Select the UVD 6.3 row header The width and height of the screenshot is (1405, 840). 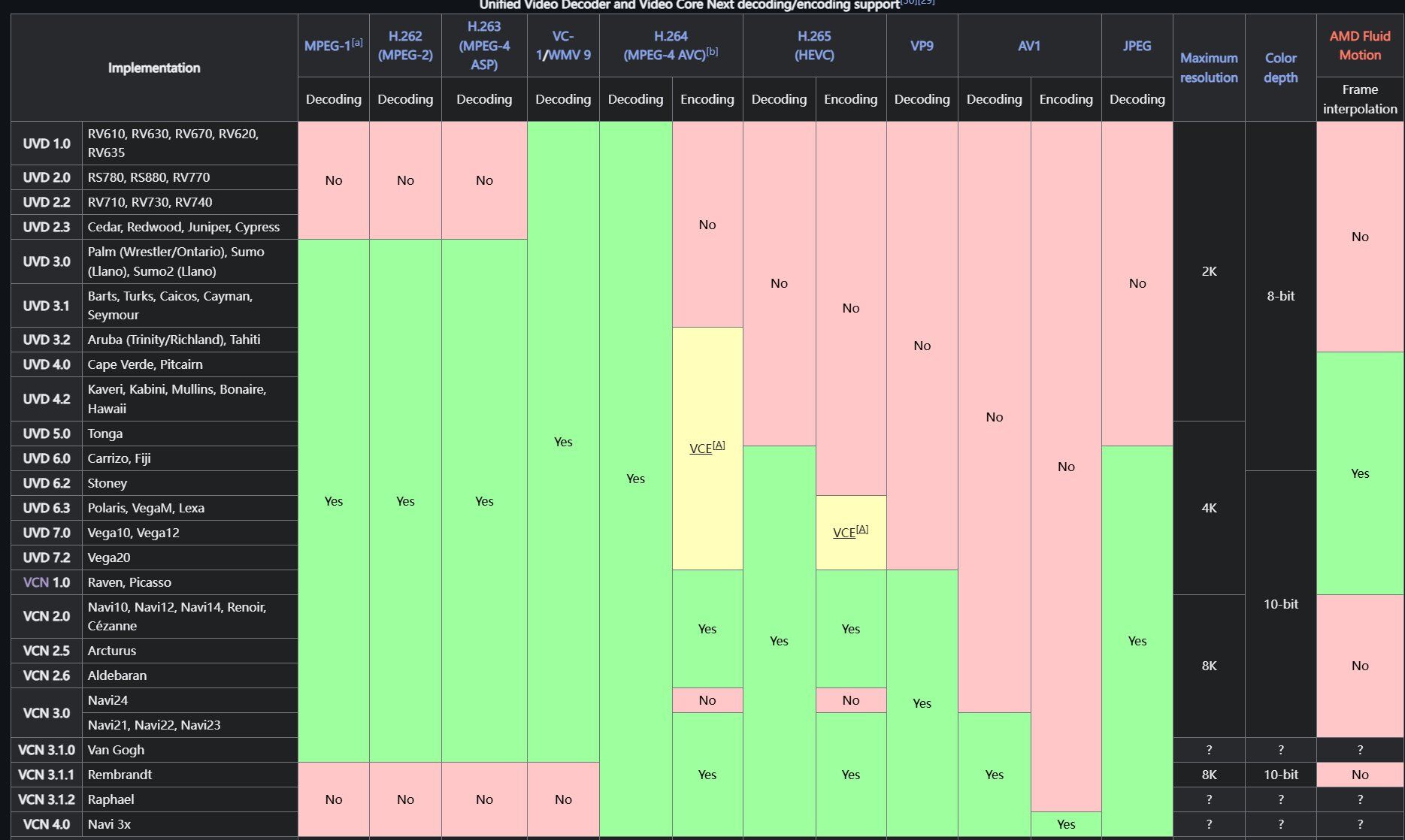[47, 508]
